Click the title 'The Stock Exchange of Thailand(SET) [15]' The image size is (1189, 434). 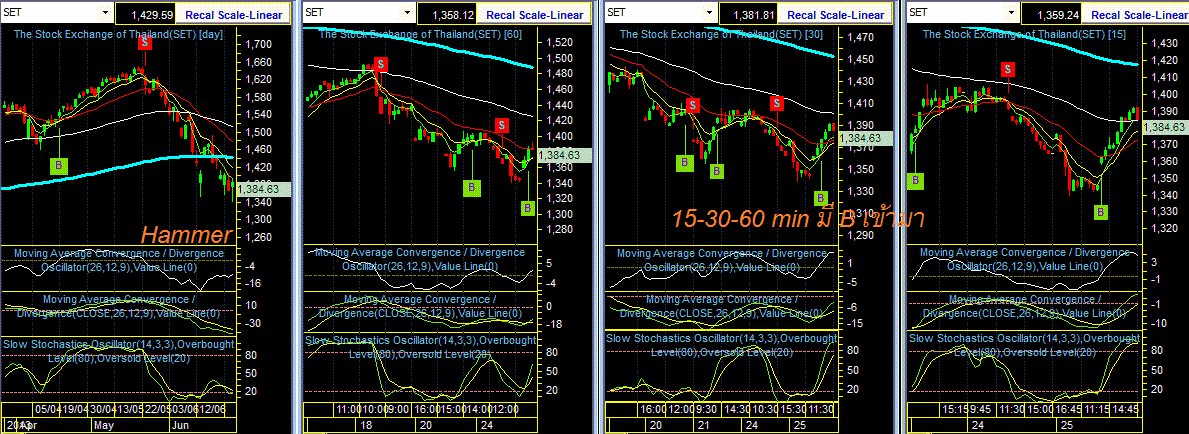pos(1022,35)
